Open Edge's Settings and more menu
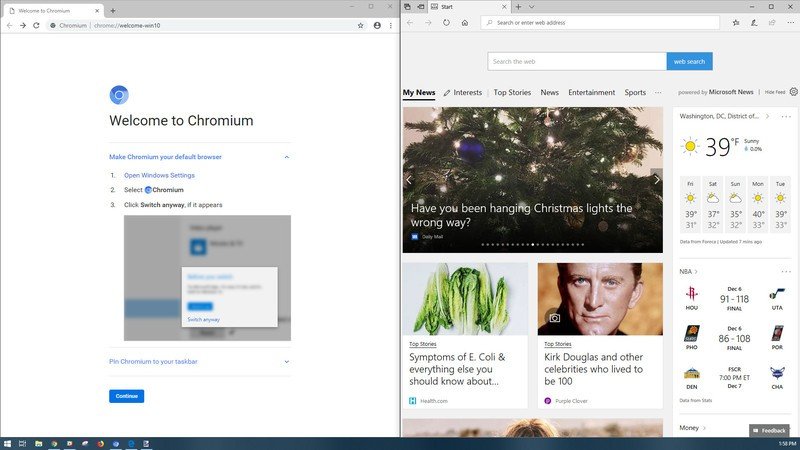The image size is (800, 450). [790, 22]
